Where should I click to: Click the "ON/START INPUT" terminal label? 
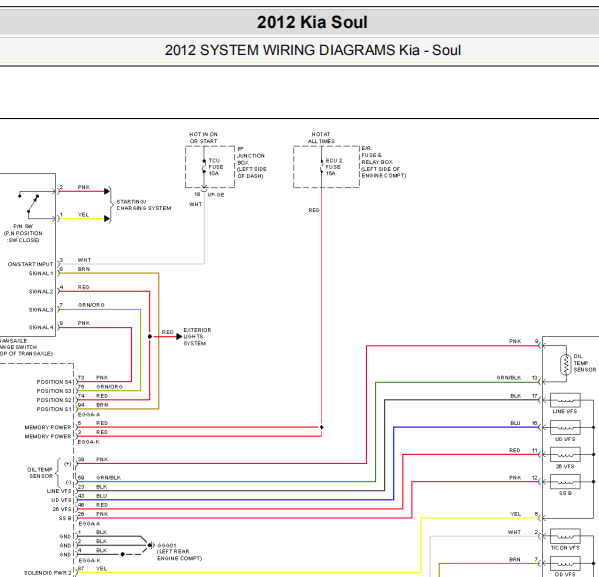pyautogui.click(x=30, y=264)
